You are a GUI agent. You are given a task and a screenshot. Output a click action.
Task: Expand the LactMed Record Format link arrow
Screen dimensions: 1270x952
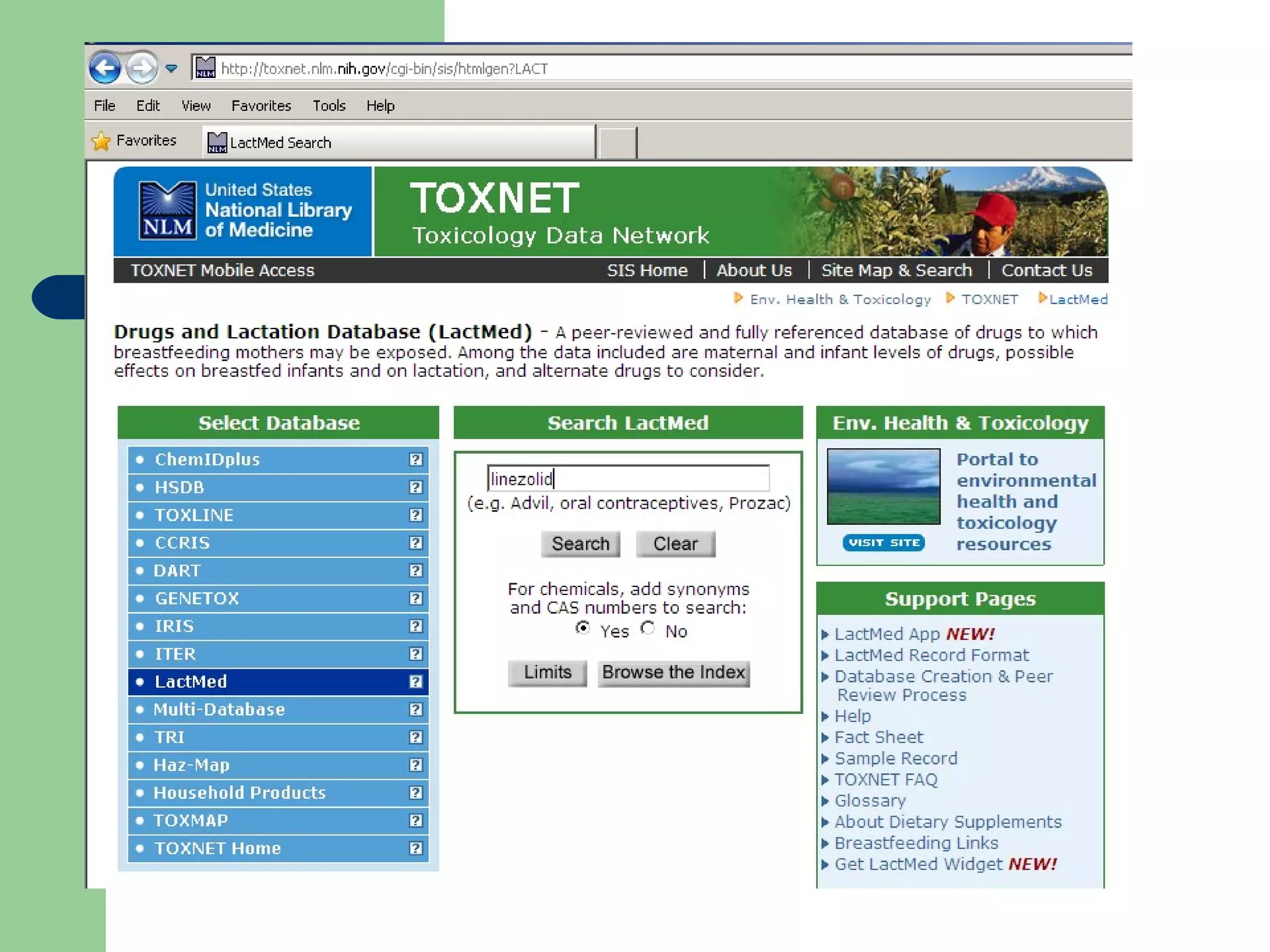coord(825,656)
